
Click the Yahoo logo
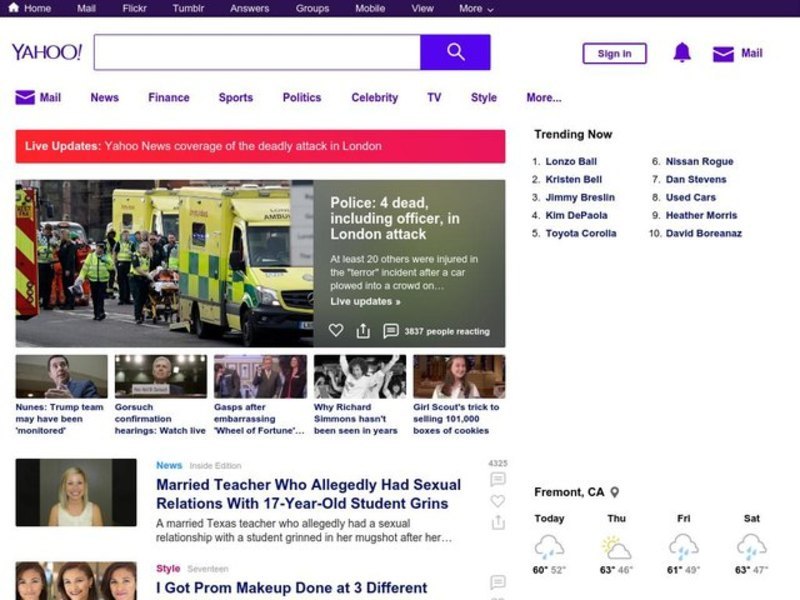point(46,52)
